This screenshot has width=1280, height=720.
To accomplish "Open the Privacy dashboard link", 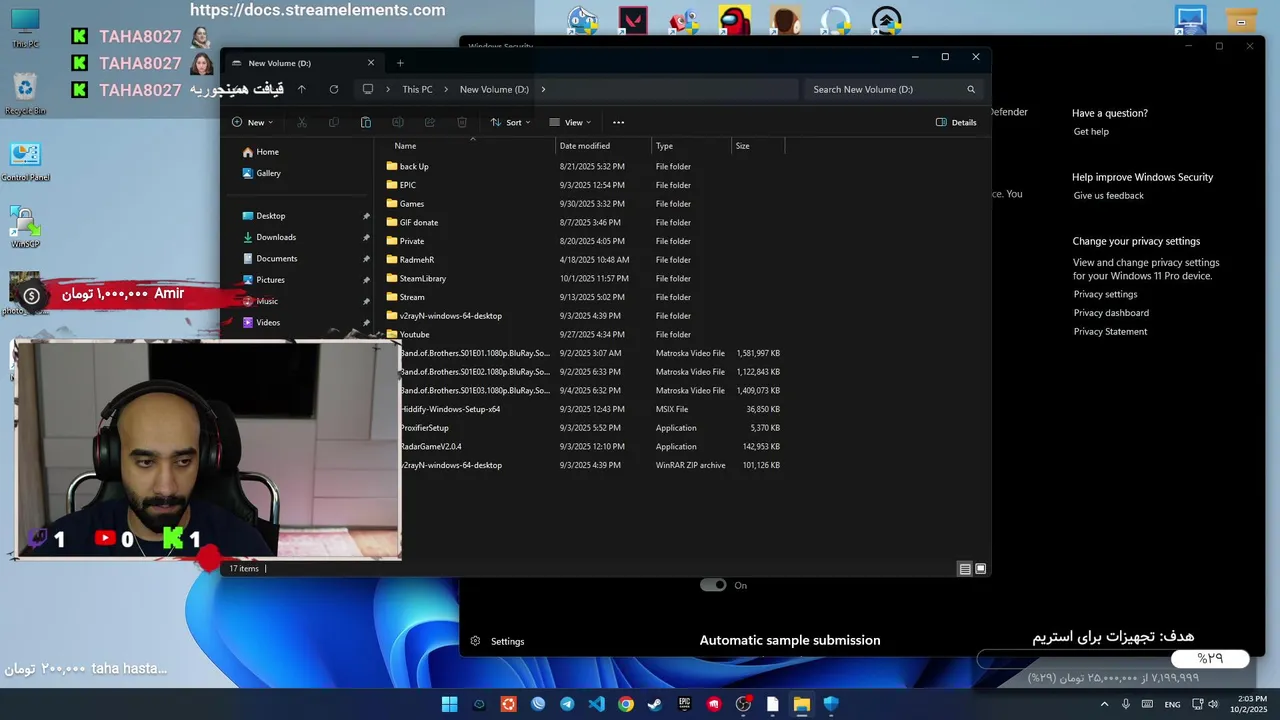I will pyautogui.click(x=1111, y=313).
